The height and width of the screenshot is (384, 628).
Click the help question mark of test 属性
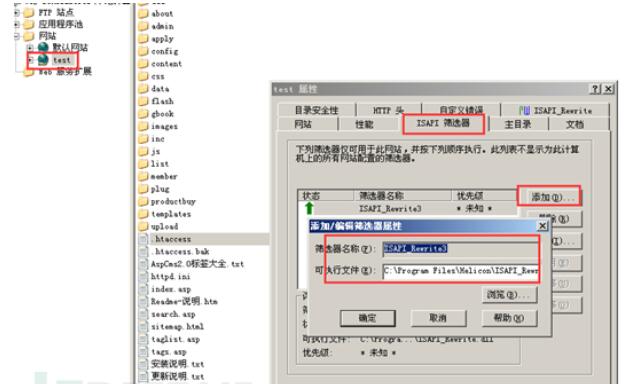click(596, 89)
